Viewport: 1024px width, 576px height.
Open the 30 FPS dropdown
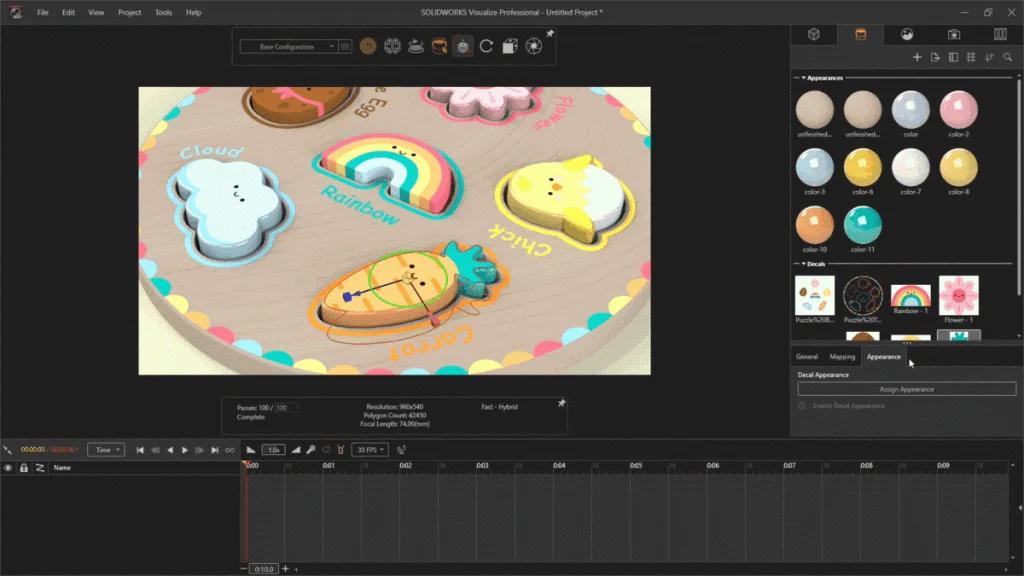(369, 450)
